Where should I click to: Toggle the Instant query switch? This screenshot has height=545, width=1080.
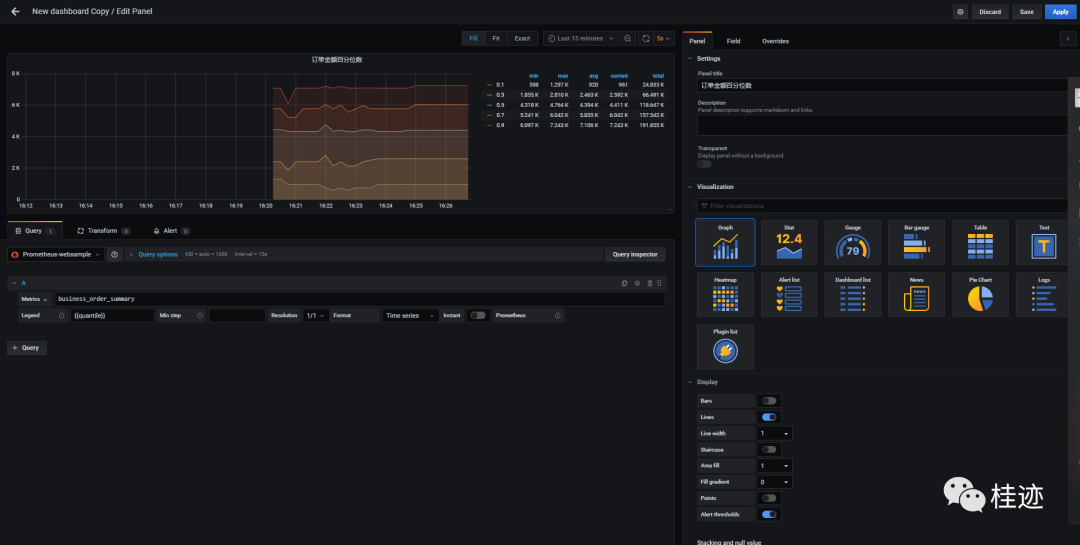point(478,316)
